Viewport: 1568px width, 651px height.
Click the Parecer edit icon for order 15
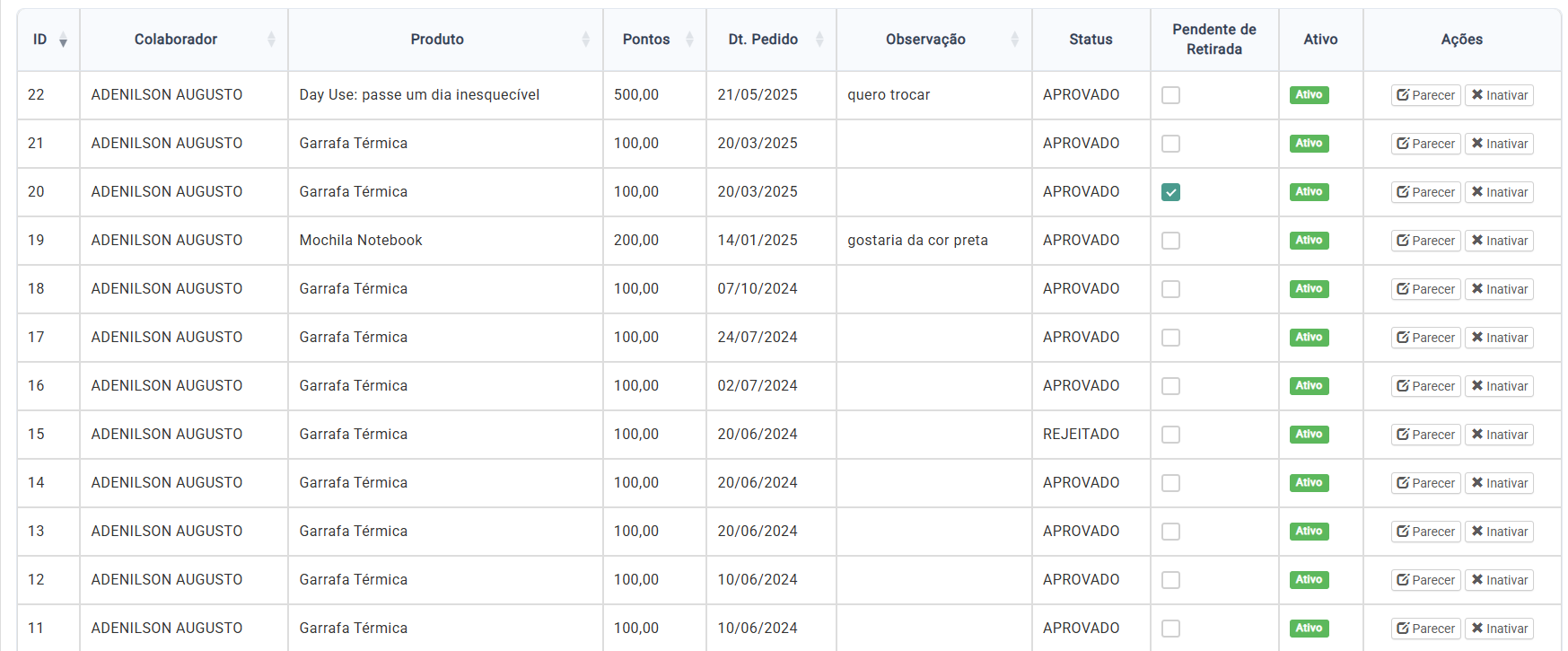pos(1403,435)
